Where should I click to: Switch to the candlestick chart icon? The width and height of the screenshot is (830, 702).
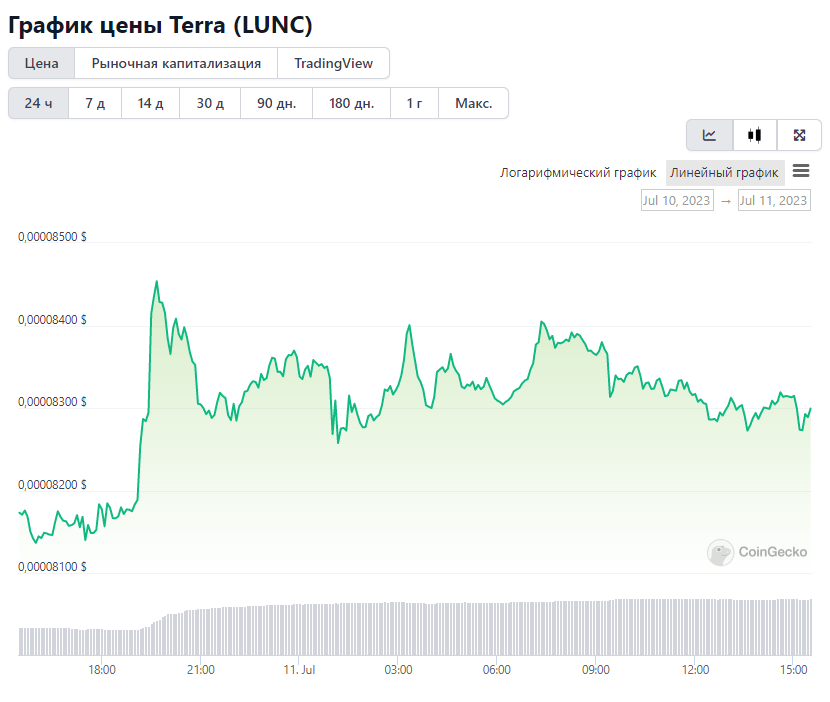(755, 136)
